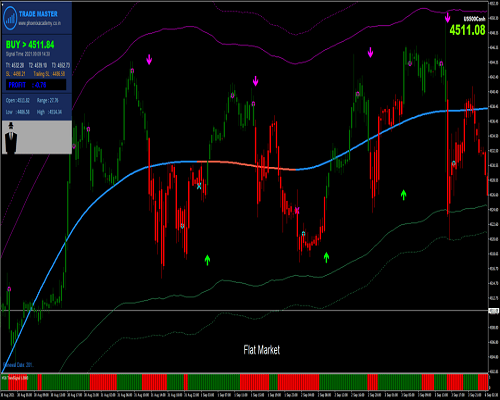Click the PROFIT value box
The height and width of the screenshot is (400, 500).
point(36,85)
